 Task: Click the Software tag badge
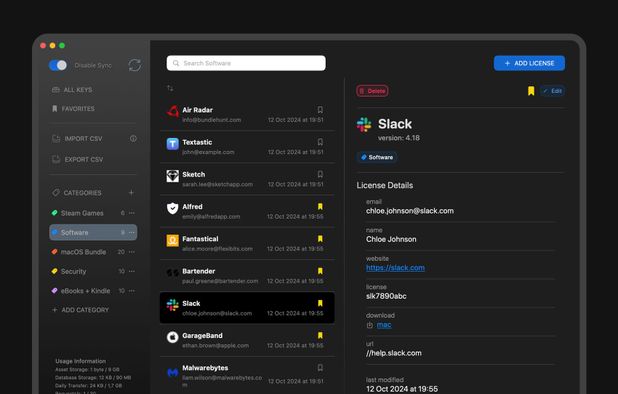coord(377,157)
